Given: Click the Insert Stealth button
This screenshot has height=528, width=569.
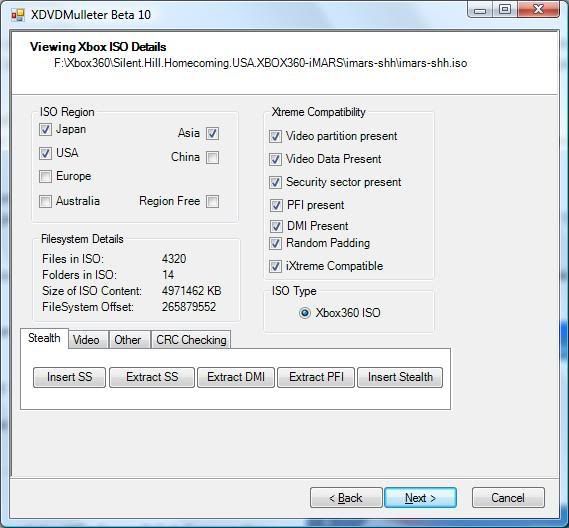Looking at the screenshot, I should click(400, 377).
